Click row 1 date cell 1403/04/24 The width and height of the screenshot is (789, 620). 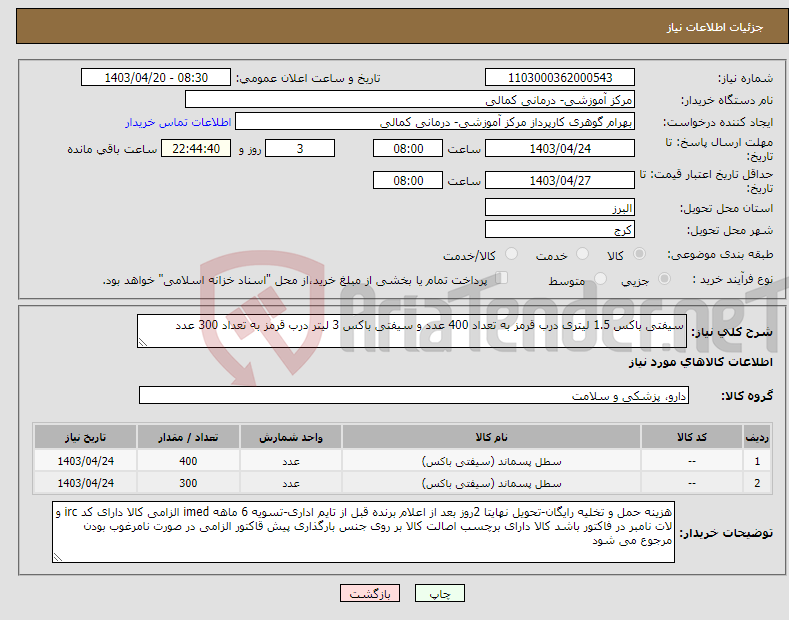[x=85, y=461]
